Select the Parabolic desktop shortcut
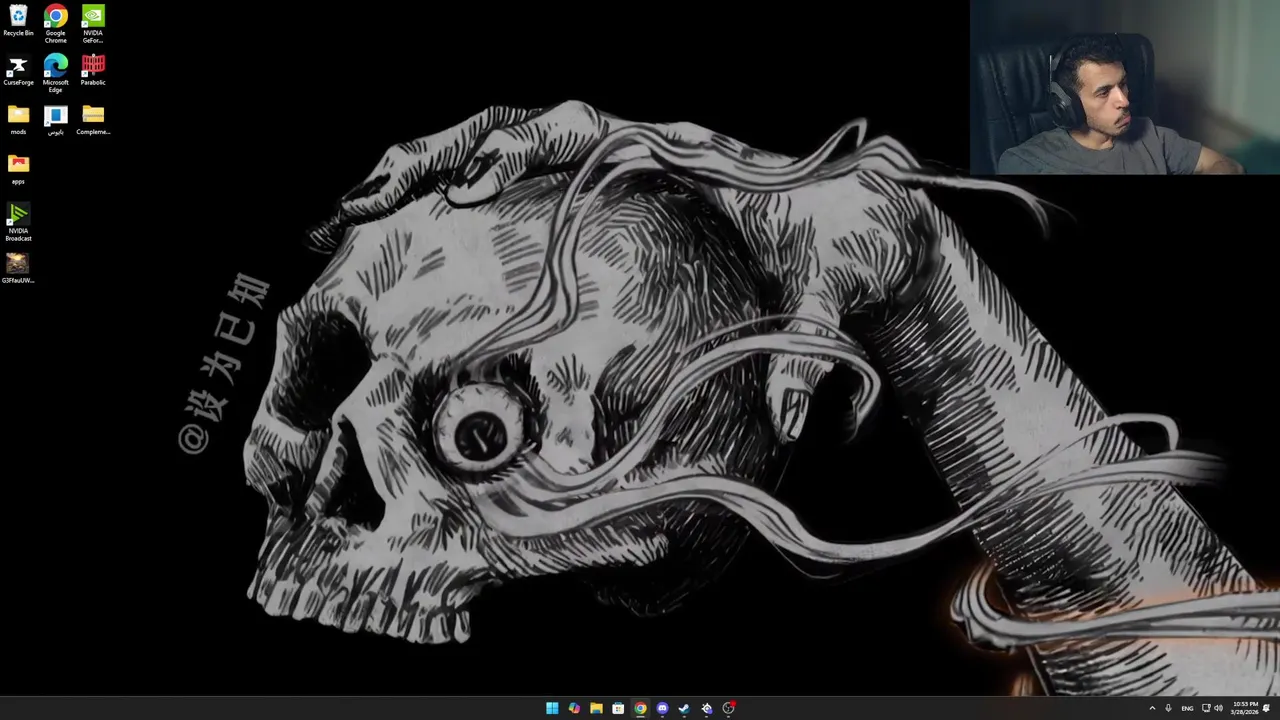 tap(93, 71)
